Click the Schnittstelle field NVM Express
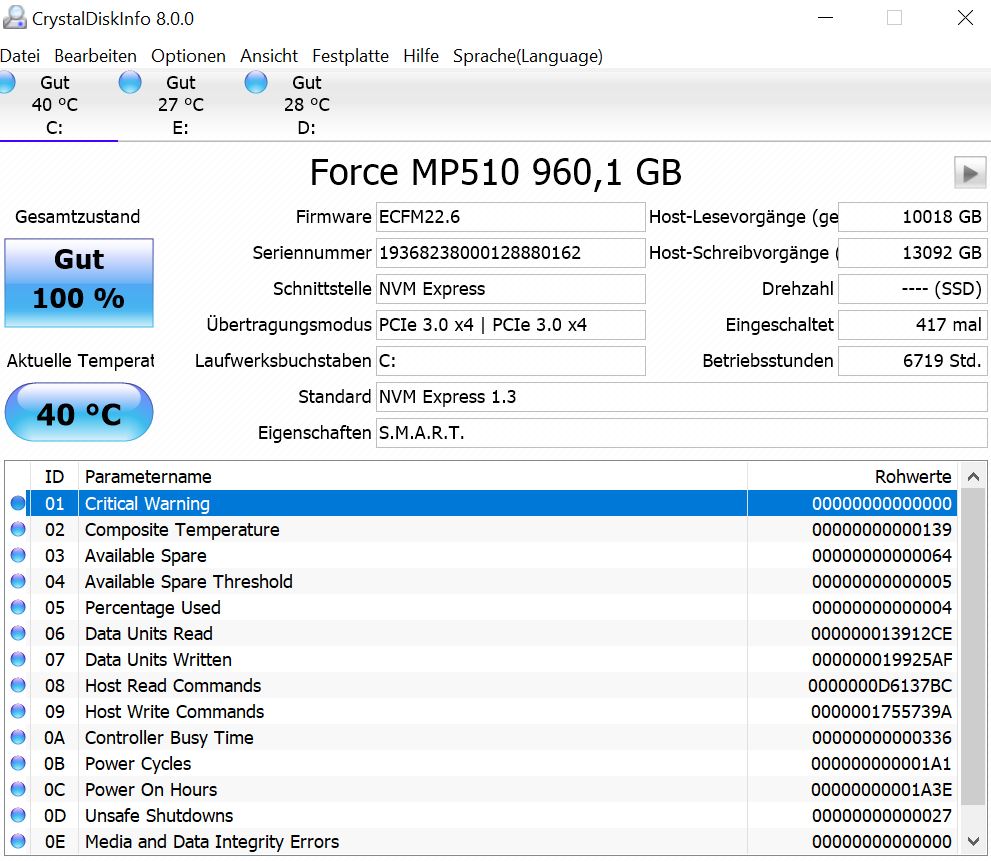This screenshot has width=991, height=861. 511,290
